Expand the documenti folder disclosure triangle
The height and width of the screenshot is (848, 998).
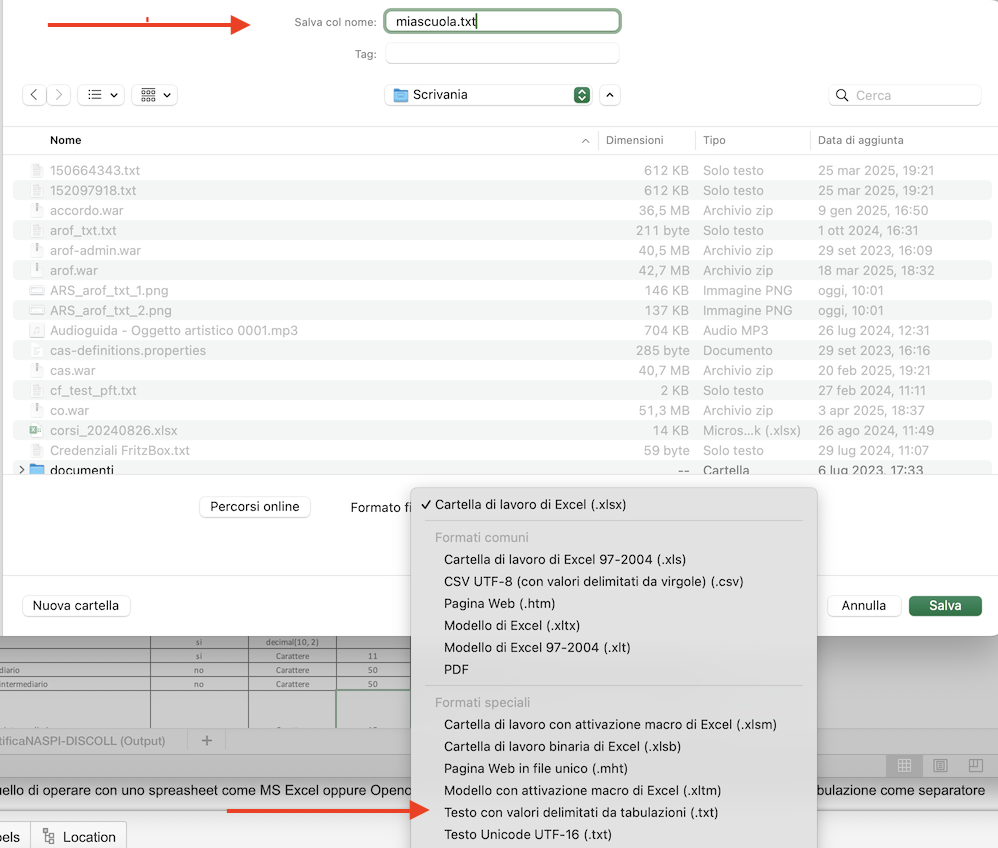22,470
